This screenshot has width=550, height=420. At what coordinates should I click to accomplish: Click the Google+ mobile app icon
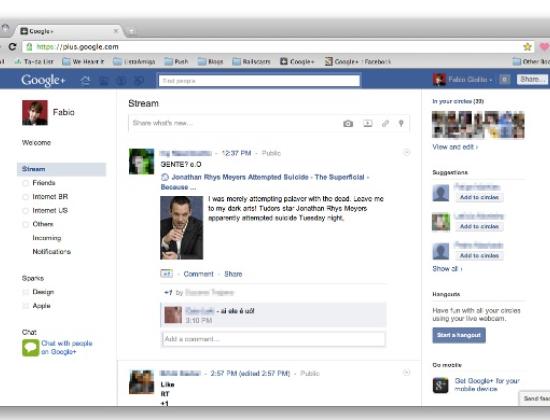click(440, 385)
